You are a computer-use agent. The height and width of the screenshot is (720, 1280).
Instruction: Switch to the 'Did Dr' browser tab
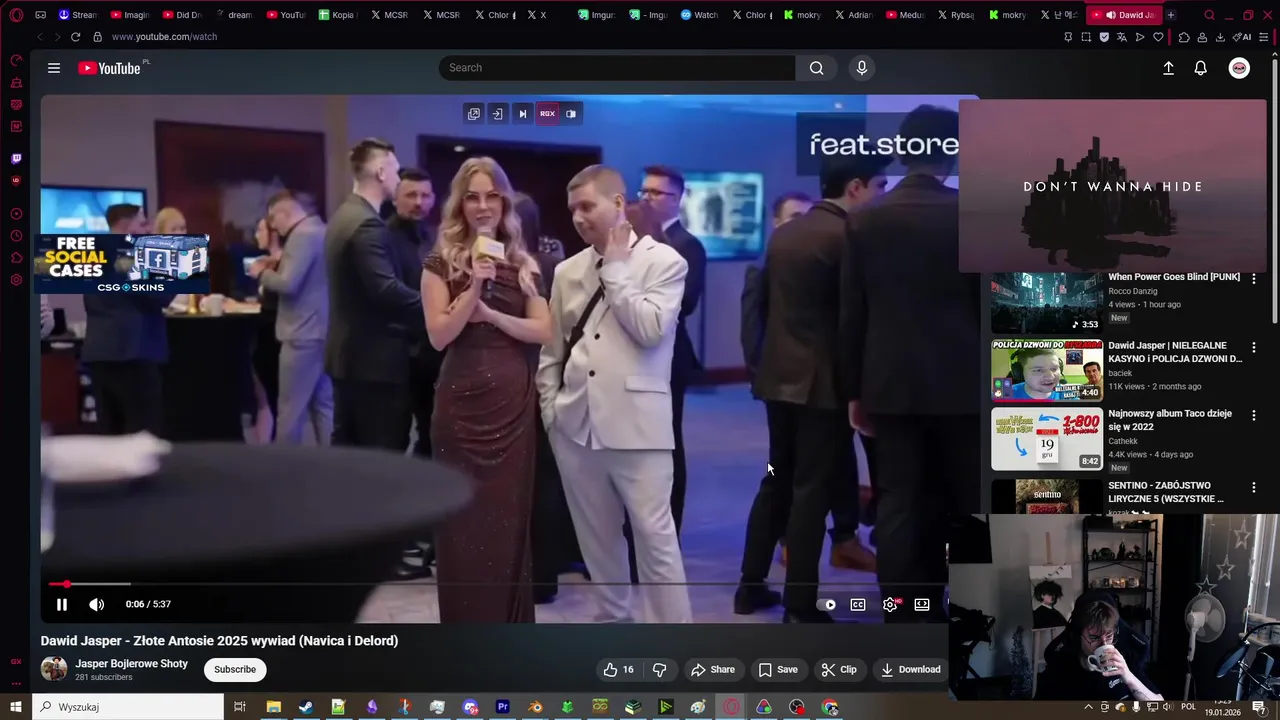pos(182,15)
